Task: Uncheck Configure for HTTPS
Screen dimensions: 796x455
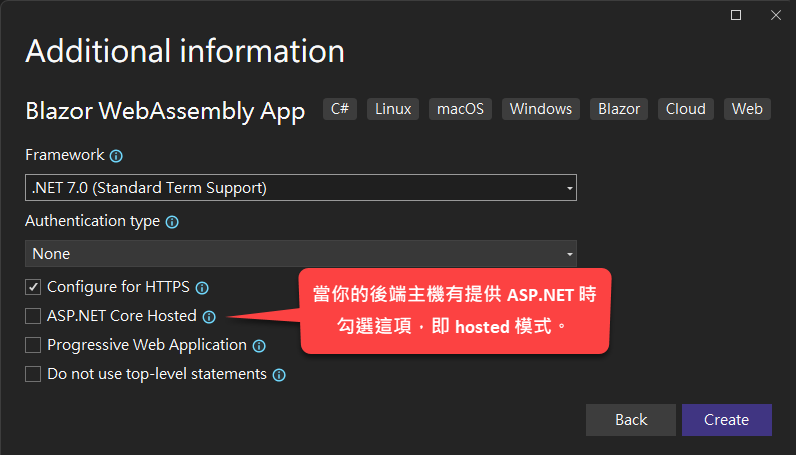Action: pyautogui.click(x=33, y=287)
